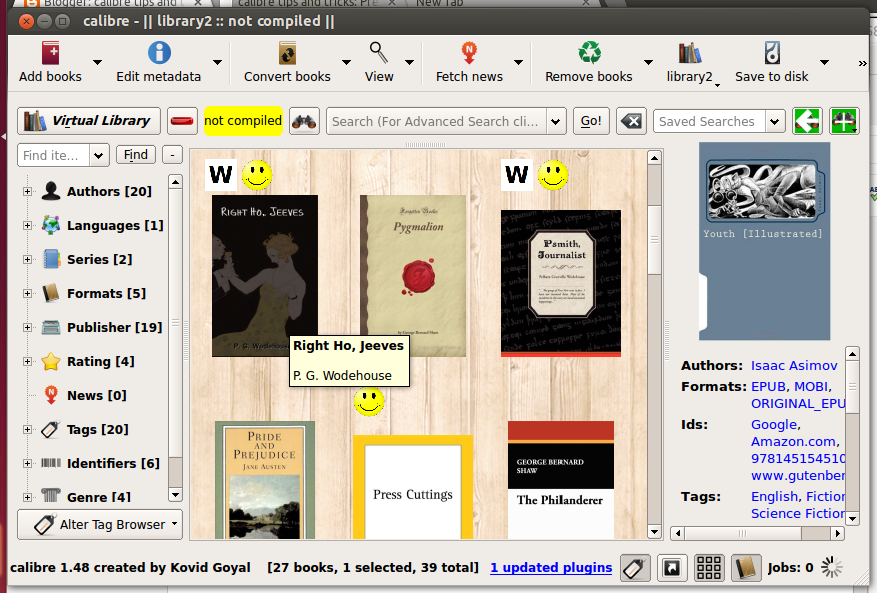Expand the Authors [20] category

click(27, 191)
